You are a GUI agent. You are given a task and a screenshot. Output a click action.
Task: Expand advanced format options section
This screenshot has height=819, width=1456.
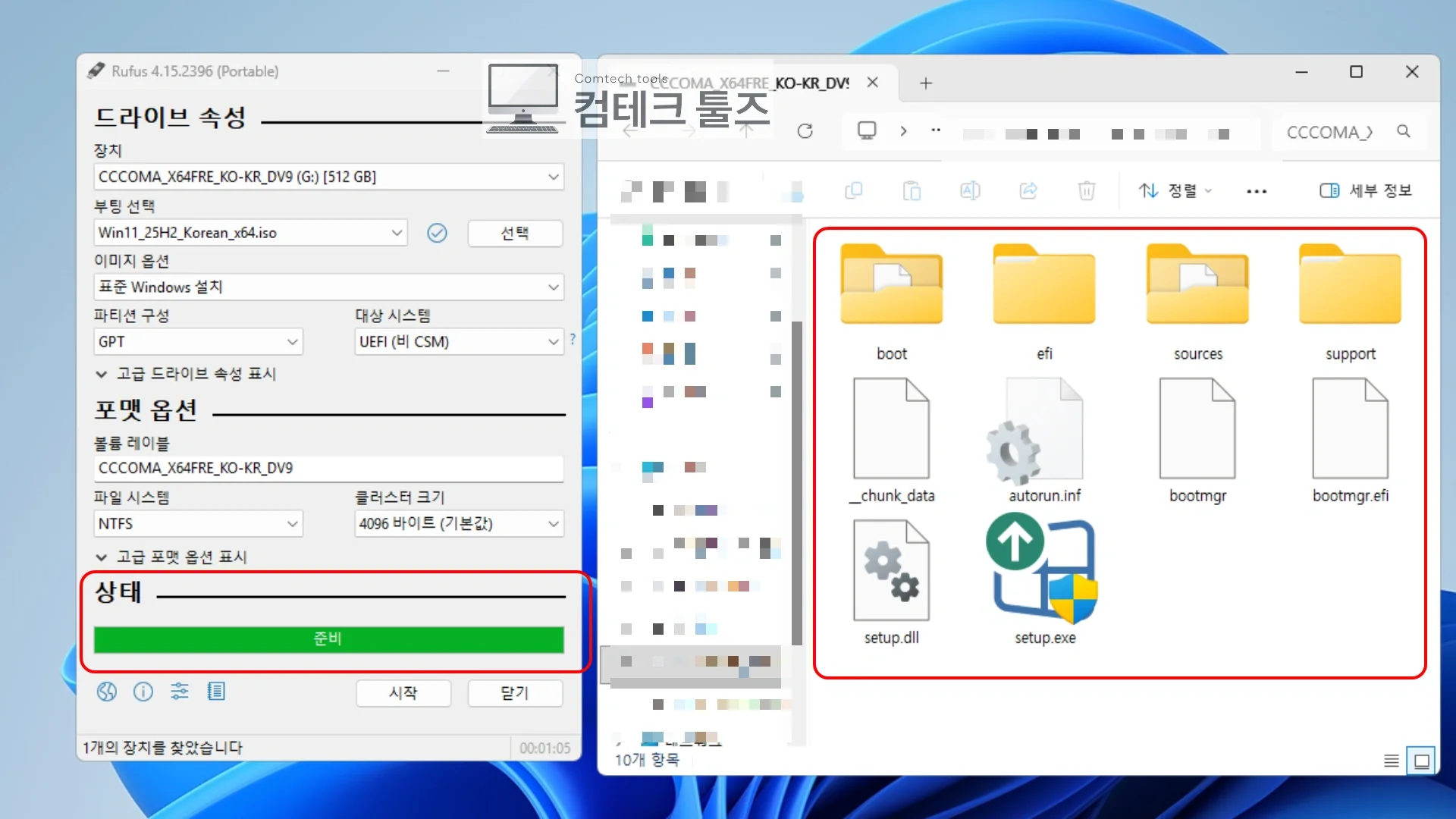(171, 557)
